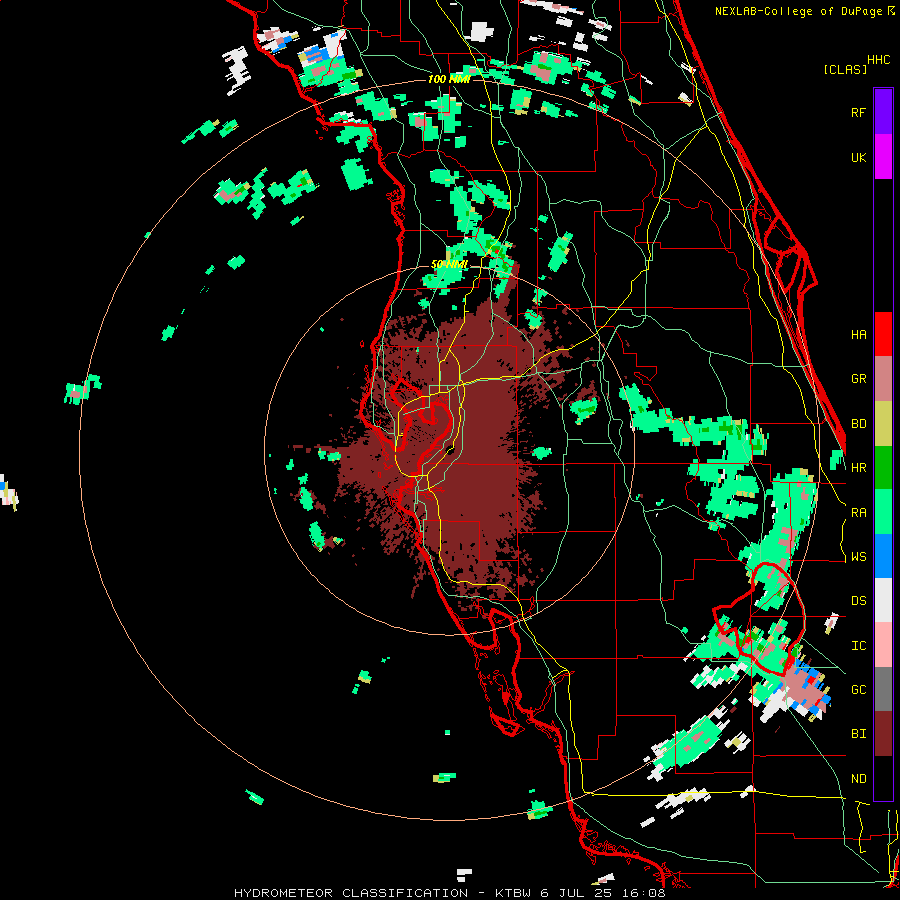Click the white DS legend color swatch
Viewport: 900px width, 900px height.
pos(883,600)
